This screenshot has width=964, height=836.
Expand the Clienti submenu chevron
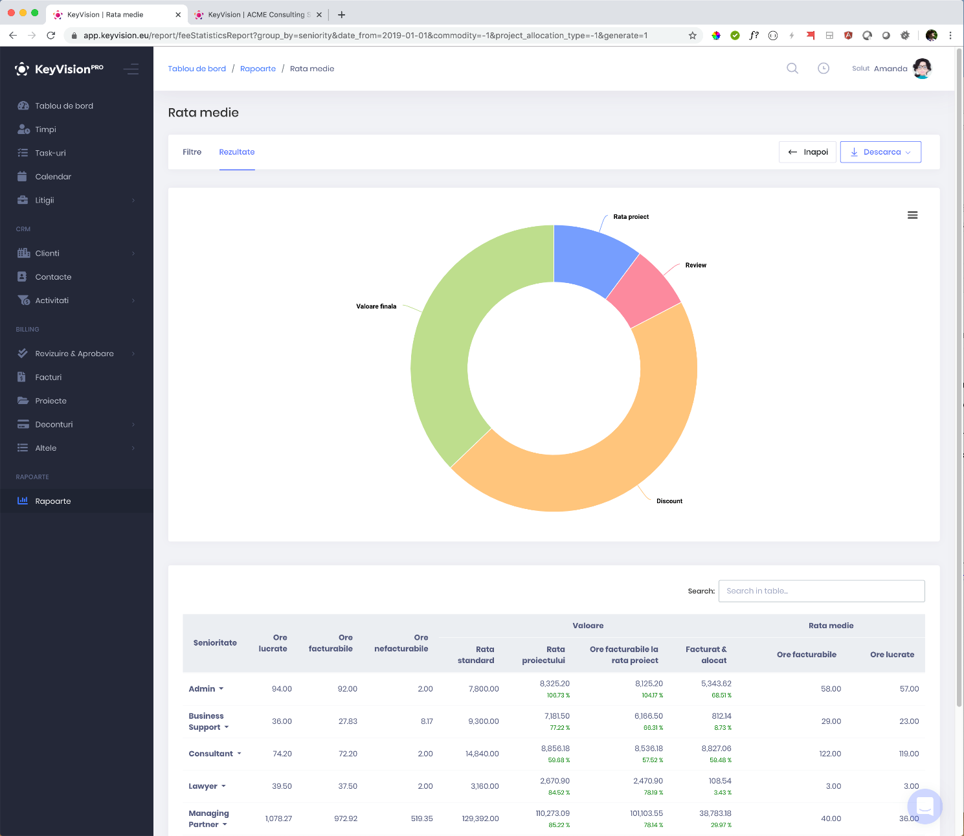133,253
